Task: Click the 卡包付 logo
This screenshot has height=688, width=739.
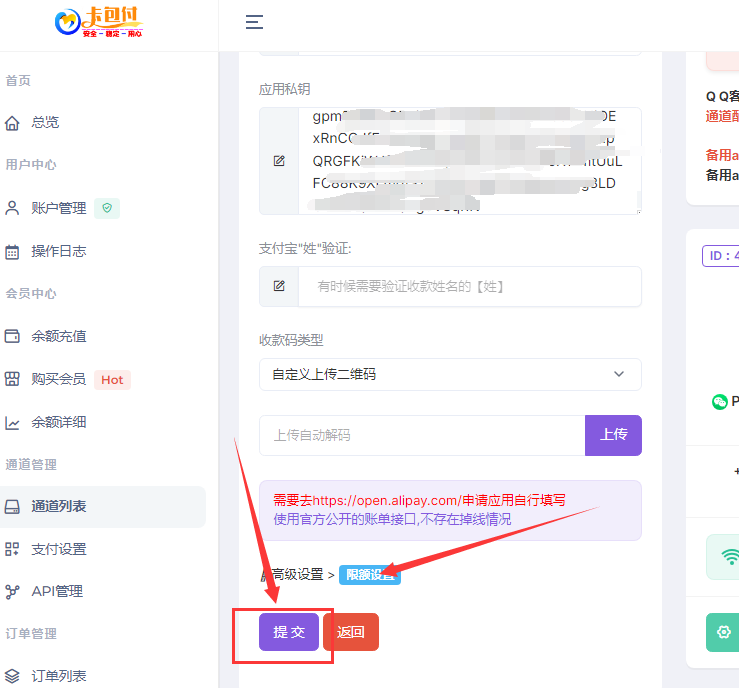Action: [x=99, y=22]
